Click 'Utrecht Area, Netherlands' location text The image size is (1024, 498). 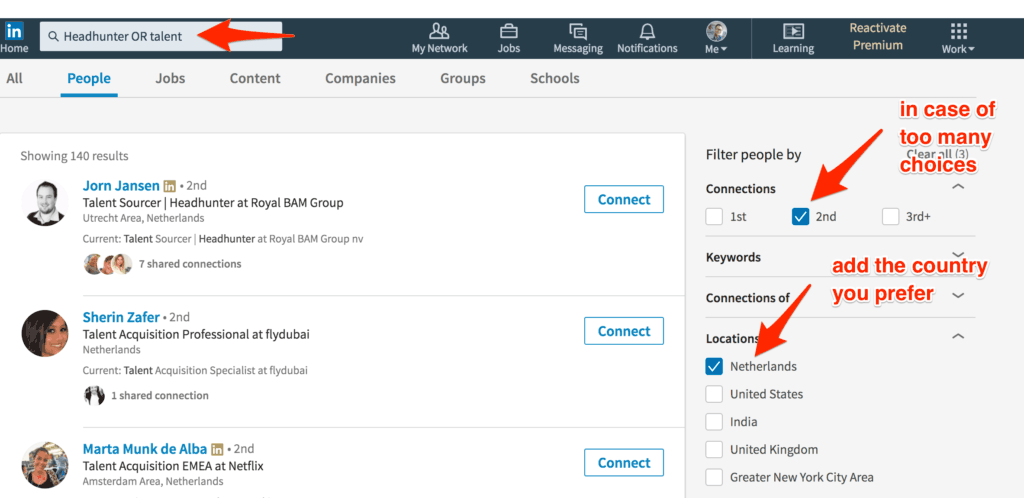pyautogui.click(x=144, y=218)
